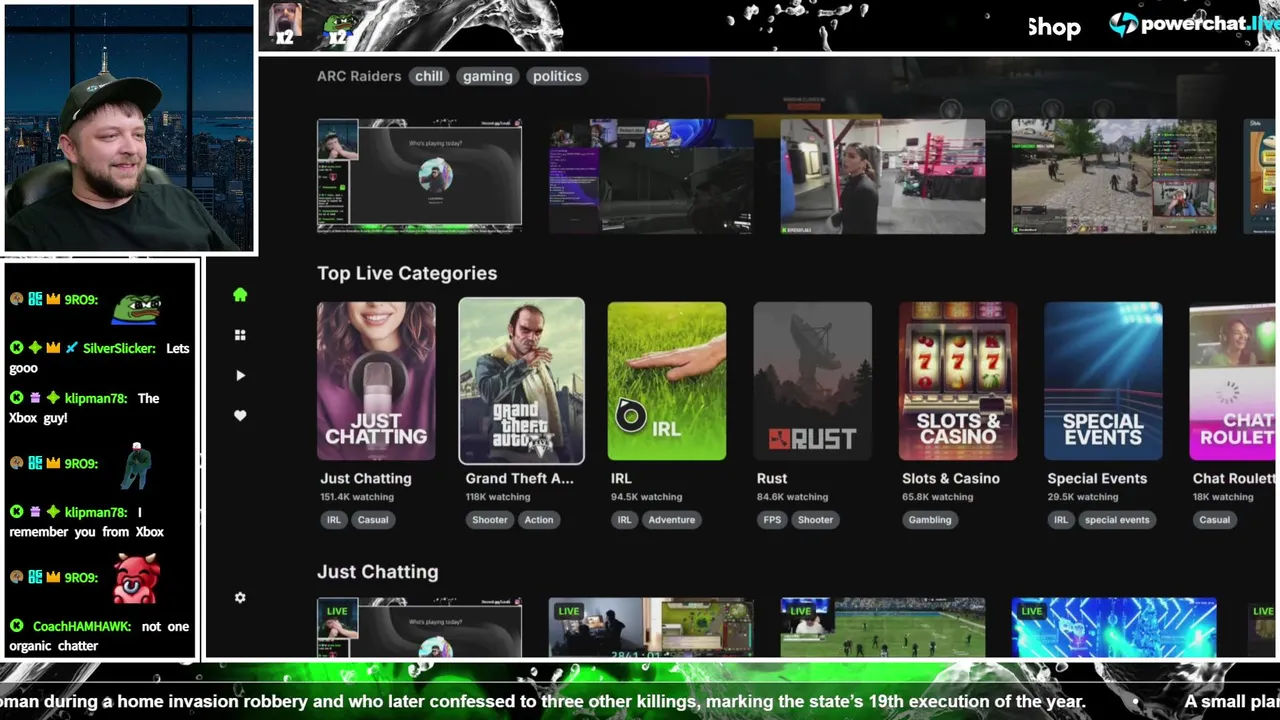The height and width of the screenshot is (720, 1280).
Task: Click the streamer webcam overlay
Action: (x=129, y=128)
